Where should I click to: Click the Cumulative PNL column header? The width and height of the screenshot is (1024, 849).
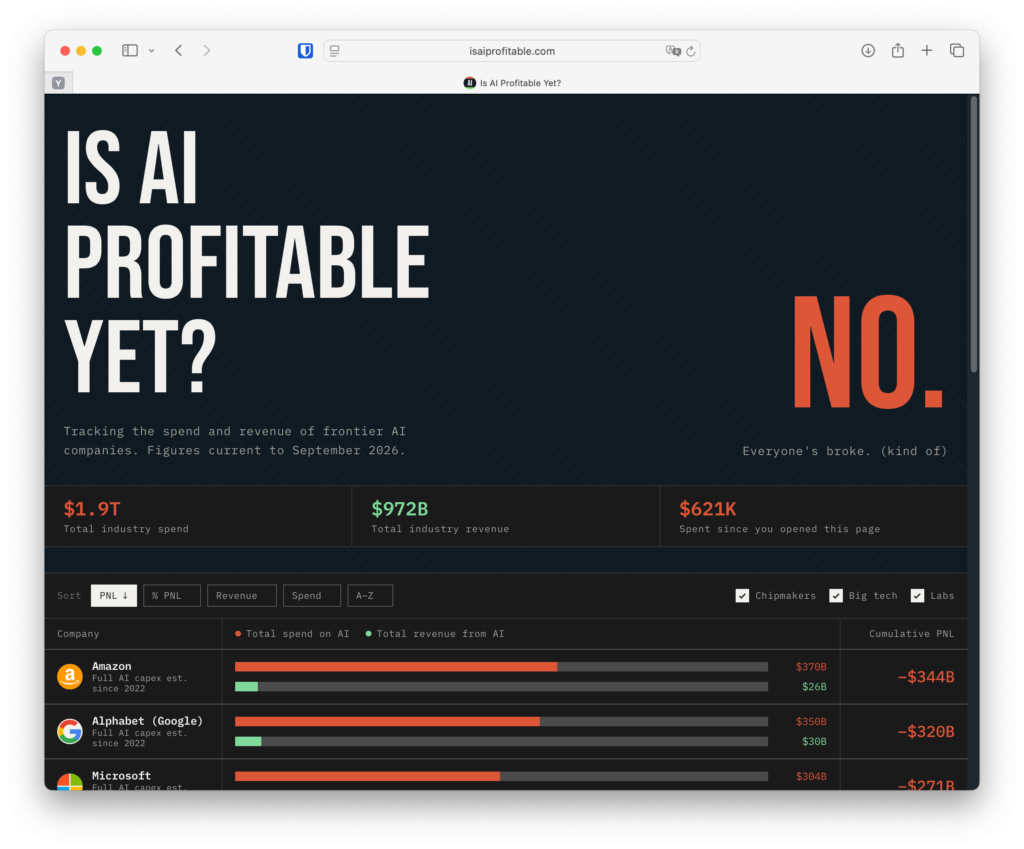(x=911, y=633)
